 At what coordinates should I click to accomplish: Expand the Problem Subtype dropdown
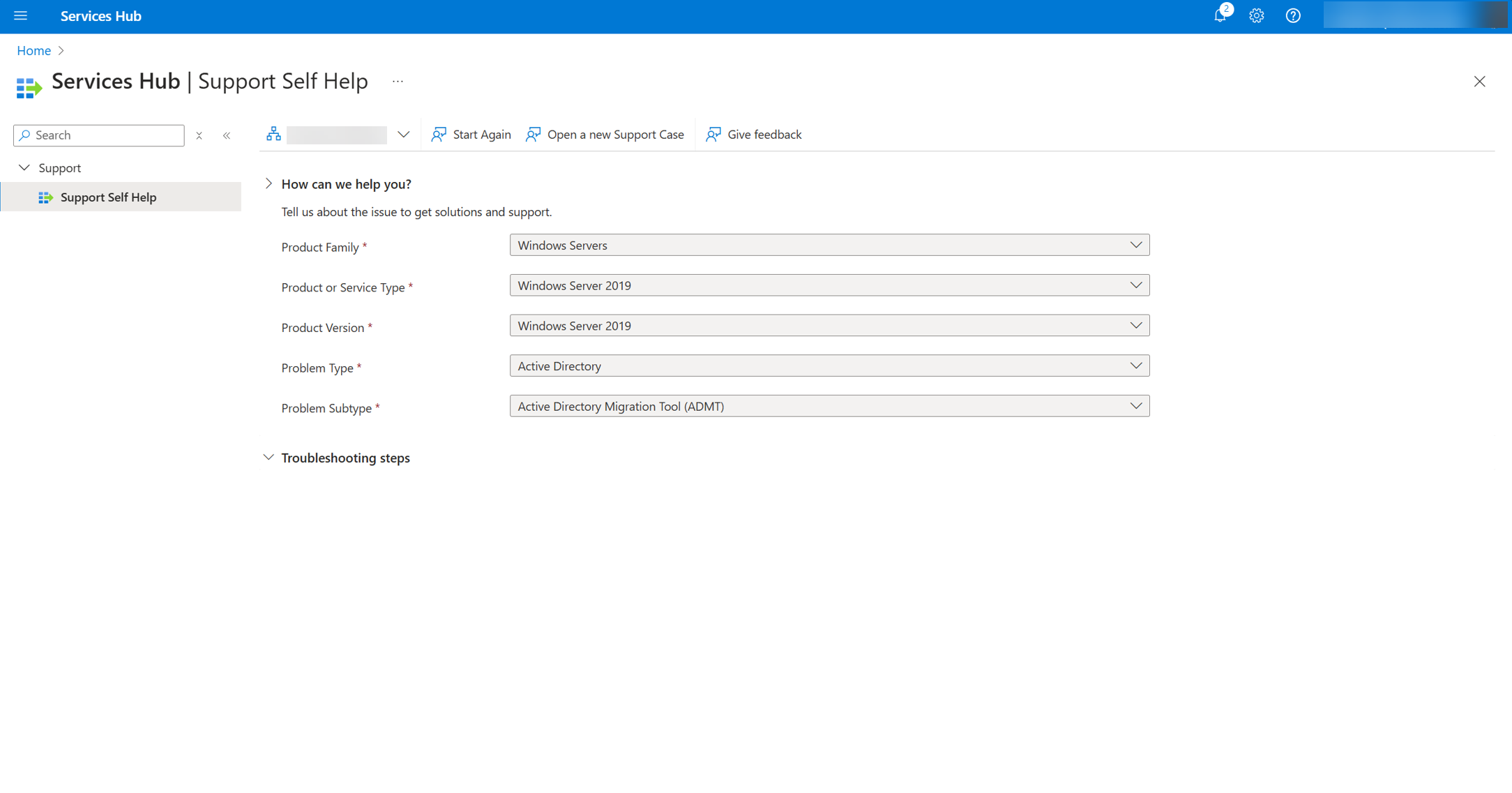(x=1138, y=405)
